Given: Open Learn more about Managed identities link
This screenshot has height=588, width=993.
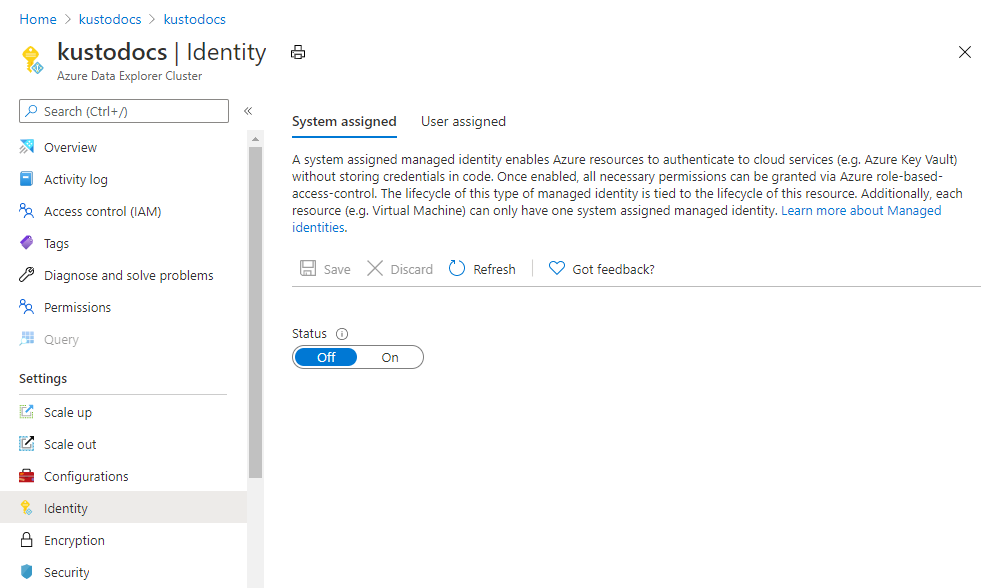Looking at the screenshot, I should click(860, 211).
